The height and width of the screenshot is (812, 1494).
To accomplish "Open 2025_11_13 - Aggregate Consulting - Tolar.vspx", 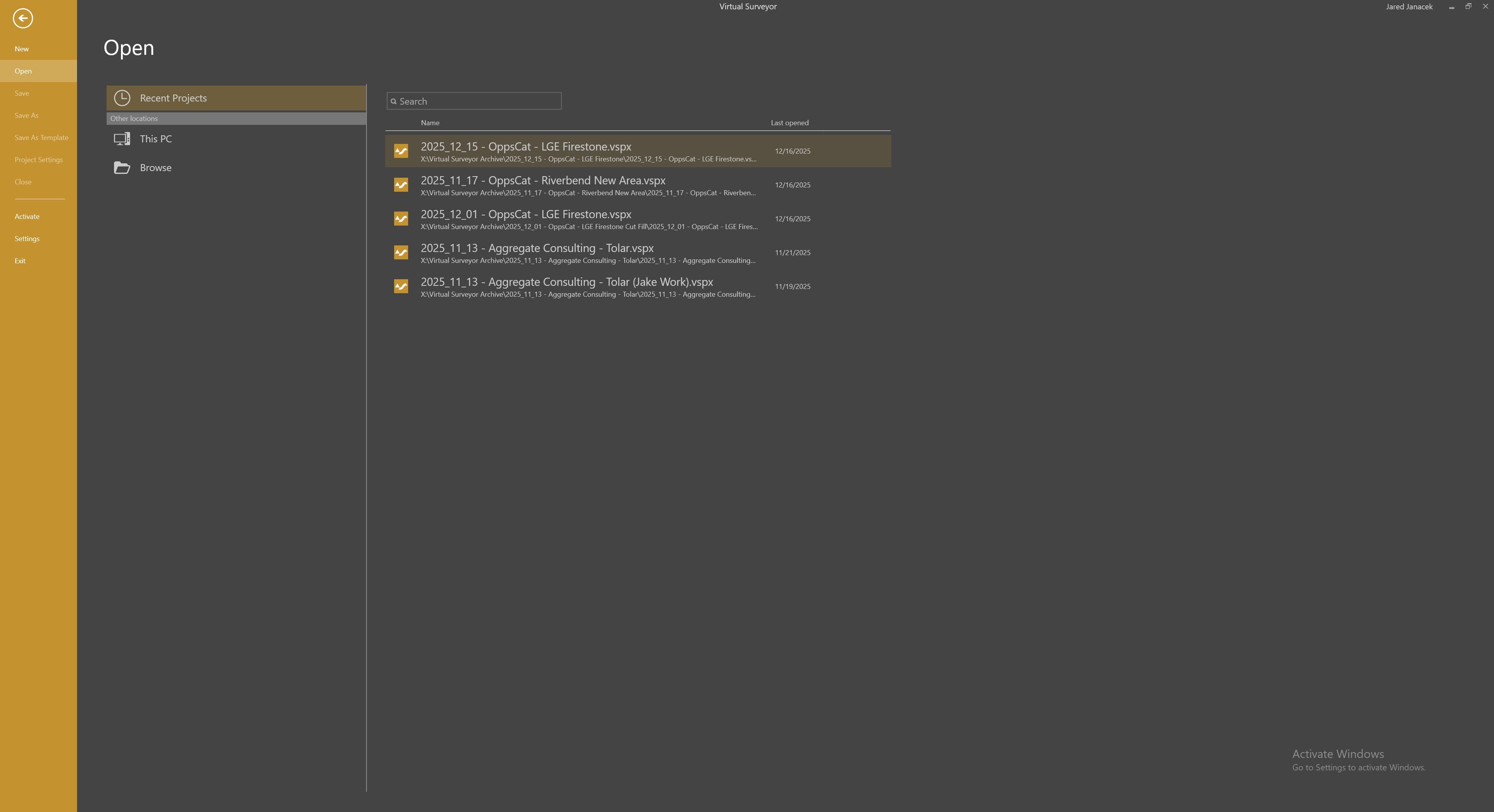I will (x=638, y=253).
